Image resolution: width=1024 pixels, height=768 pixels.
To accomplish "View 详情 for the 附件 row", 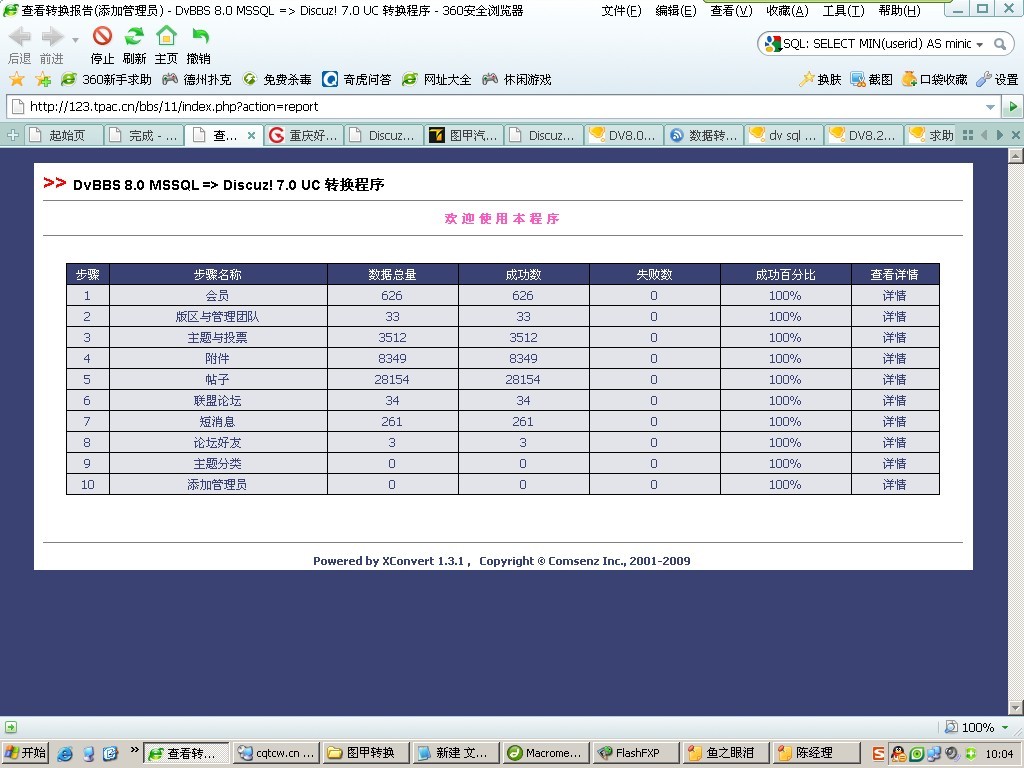I will point(894,359).
